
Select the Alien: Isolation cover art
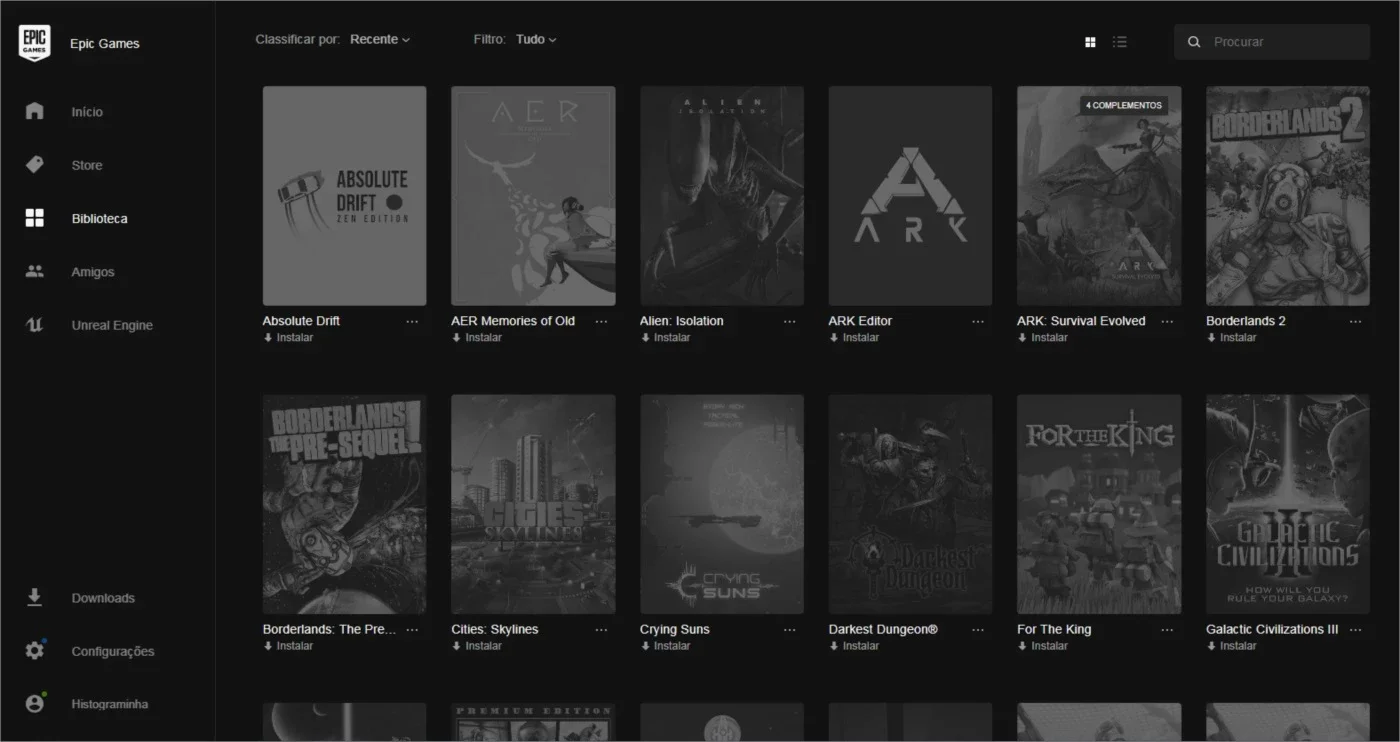[x=722, y=196]
